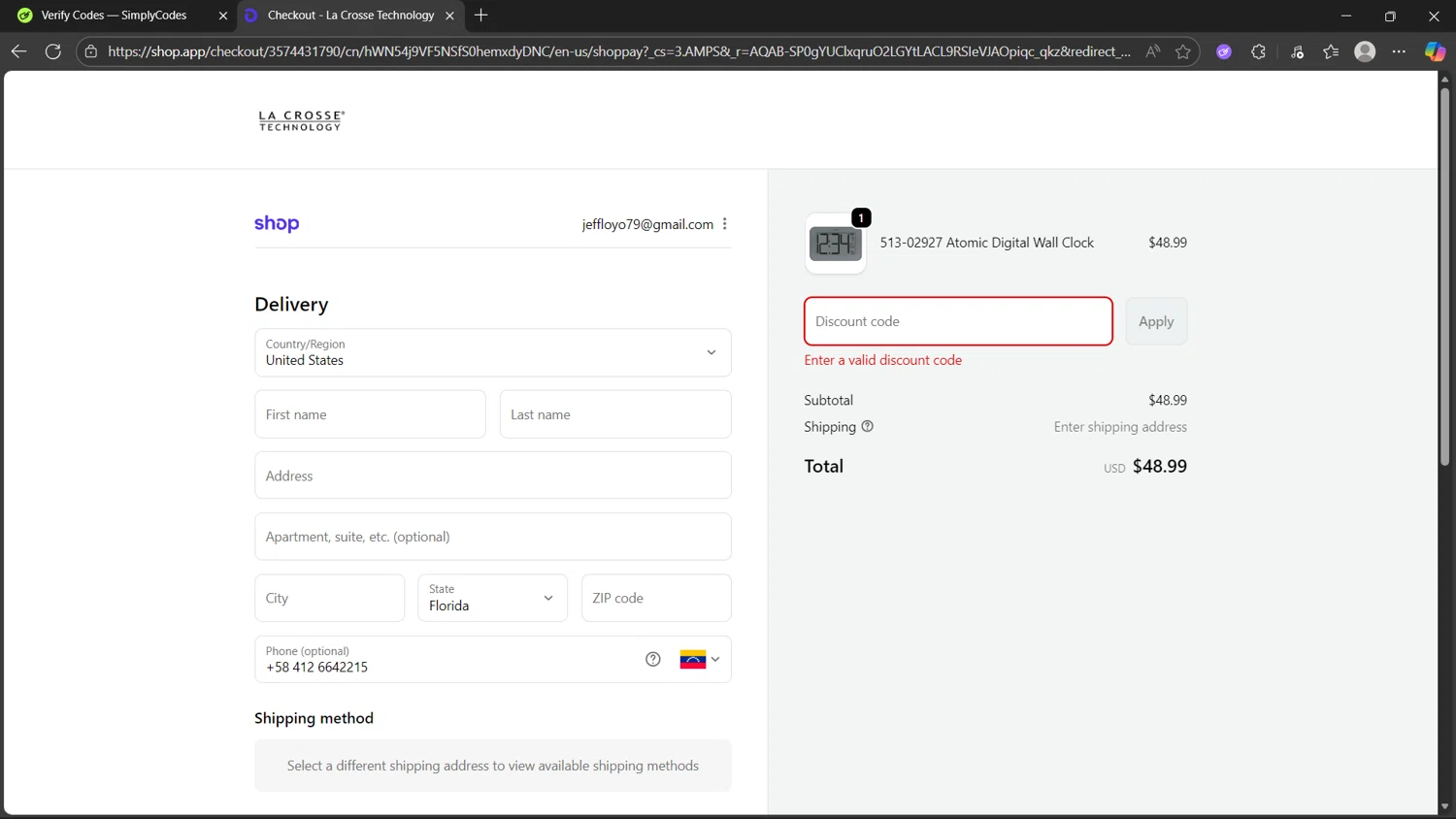1456x819 pixels.
Task: Switch to Checkout La Crosse Technology tab
Action: click(350, 16)
